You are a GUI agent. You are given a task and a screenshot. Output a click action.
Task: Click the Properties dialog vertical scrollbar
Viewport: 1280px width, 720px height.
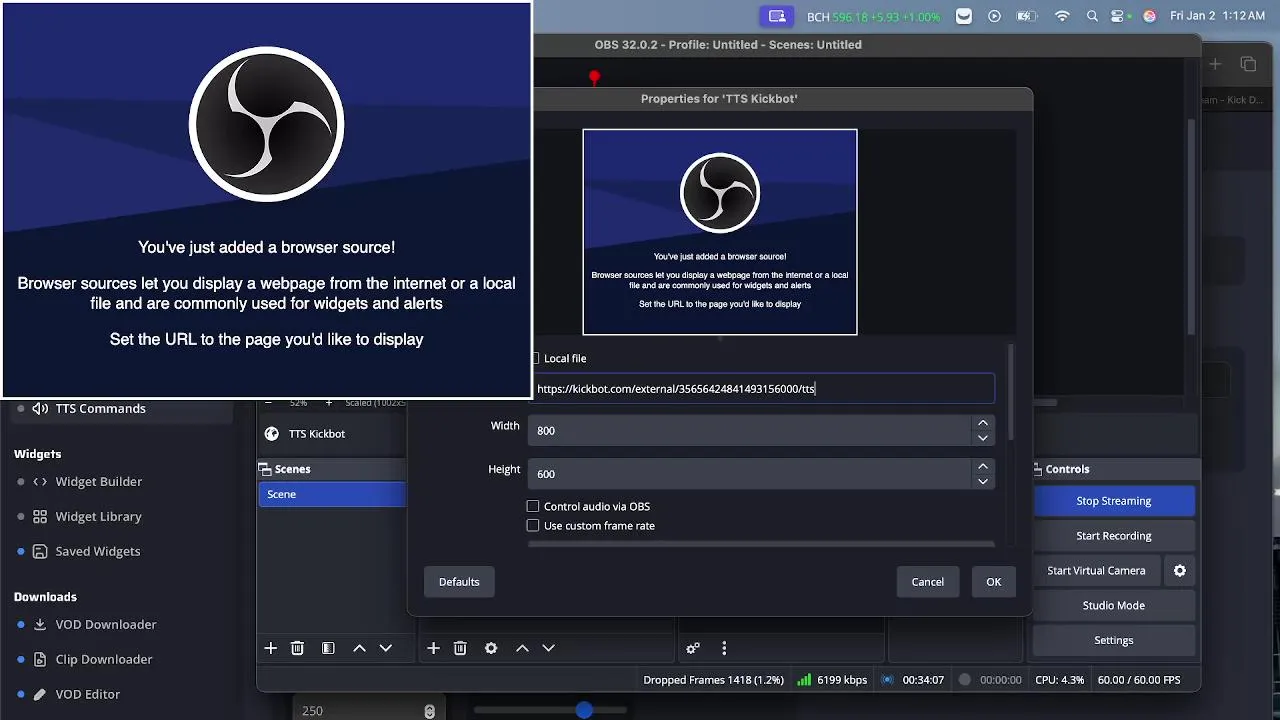click(1010, 390)
